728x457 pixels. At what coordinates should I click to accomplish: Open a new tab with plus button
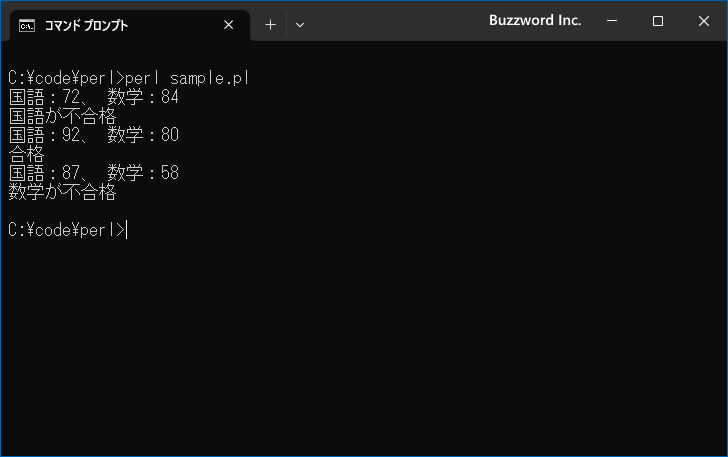(x=270, y=25)
